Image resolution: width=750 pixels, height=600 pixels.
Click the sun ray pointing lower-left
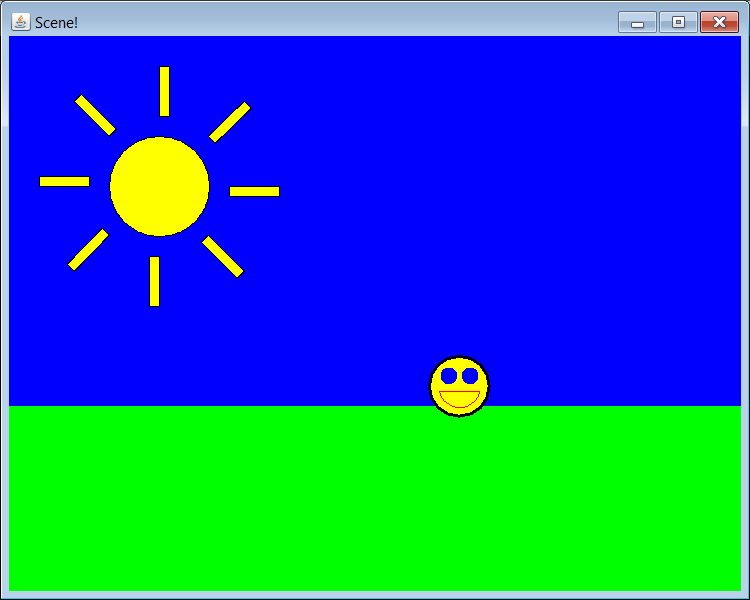pyautogui.click(x=88, y=250)
